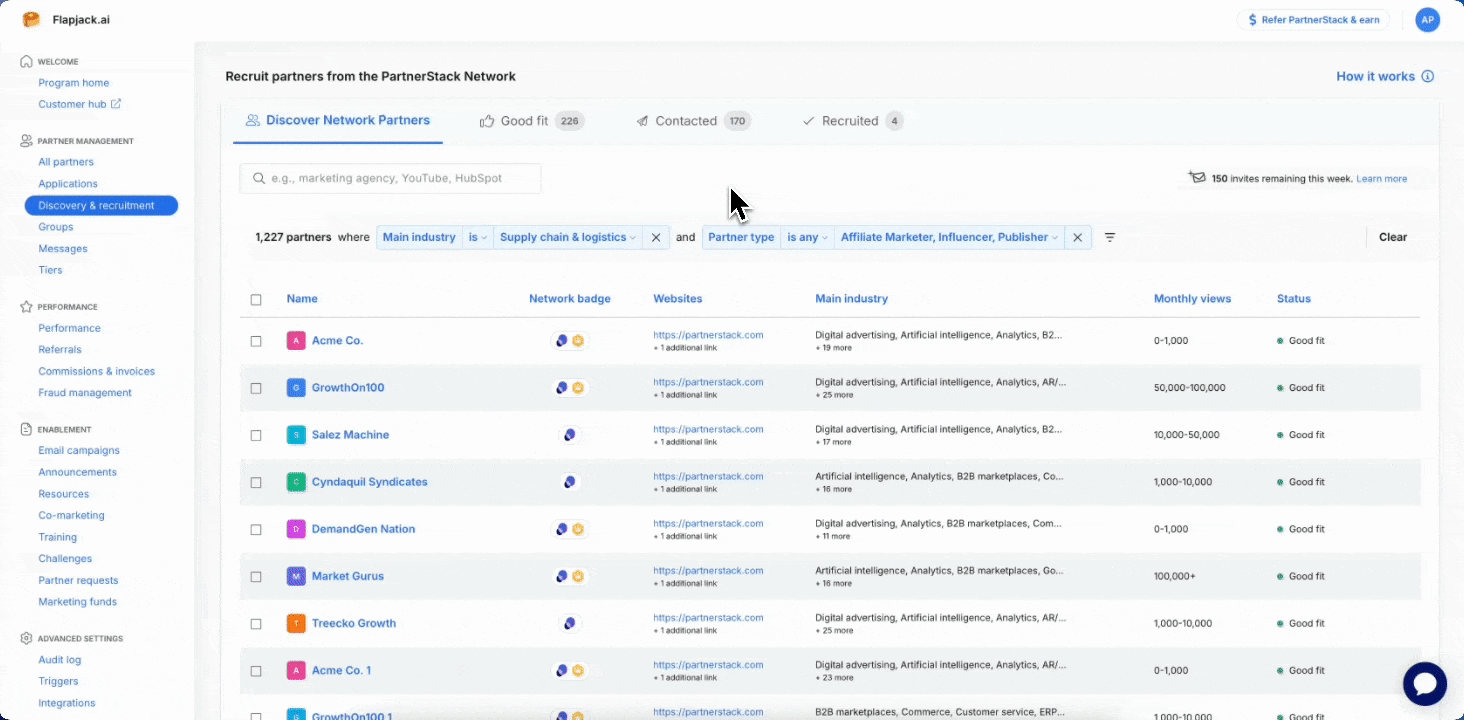
Task: Check the Treecko Growth row checkbox
Action: click(256, 623)
